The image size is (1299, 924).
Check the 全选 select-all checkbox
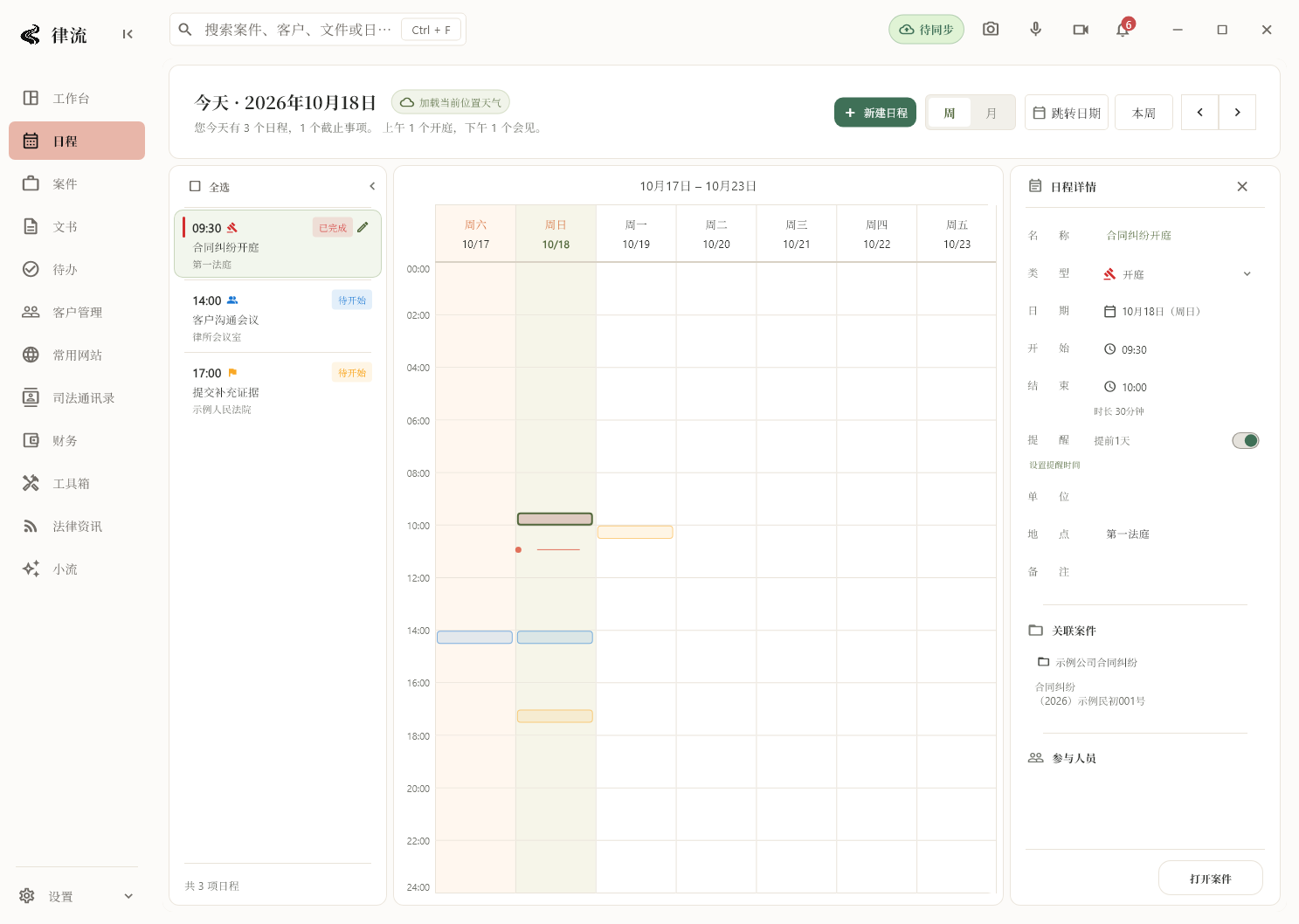point(195,186)
